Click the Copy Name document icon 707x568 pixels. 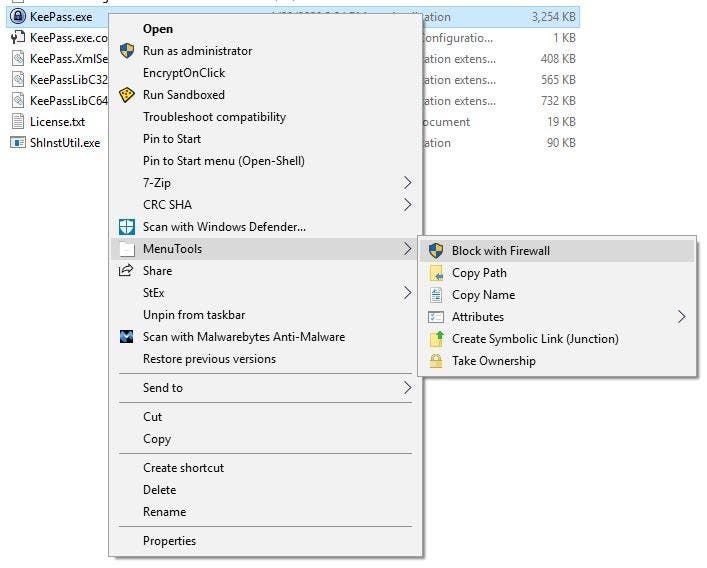tap(436, 295)
